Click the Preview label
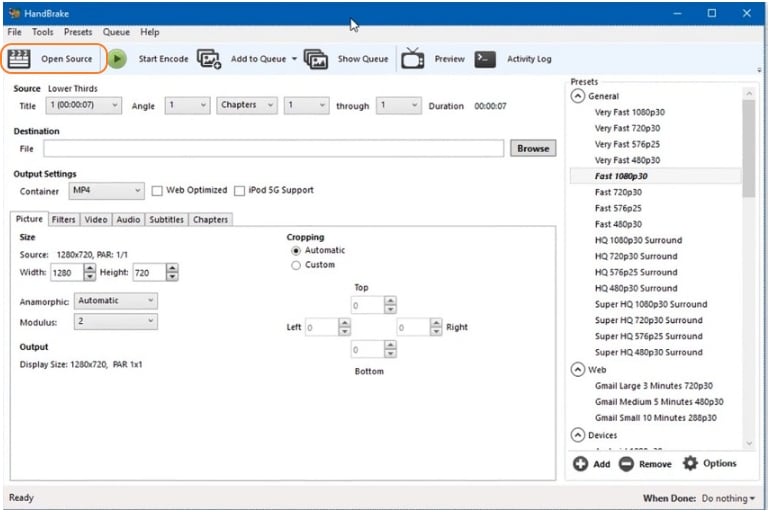Screen dimensions: 771x512 point(449,59)
